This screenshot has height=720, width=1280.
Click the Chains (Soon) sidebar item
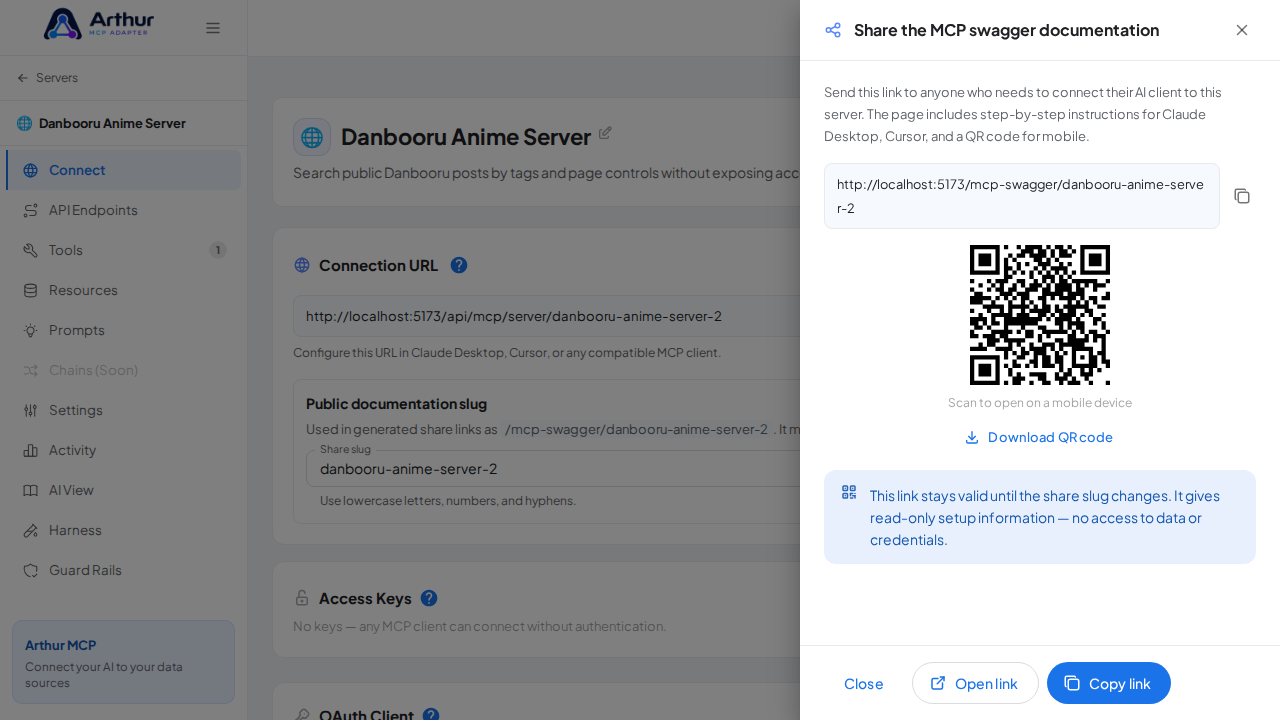point(124,370)
